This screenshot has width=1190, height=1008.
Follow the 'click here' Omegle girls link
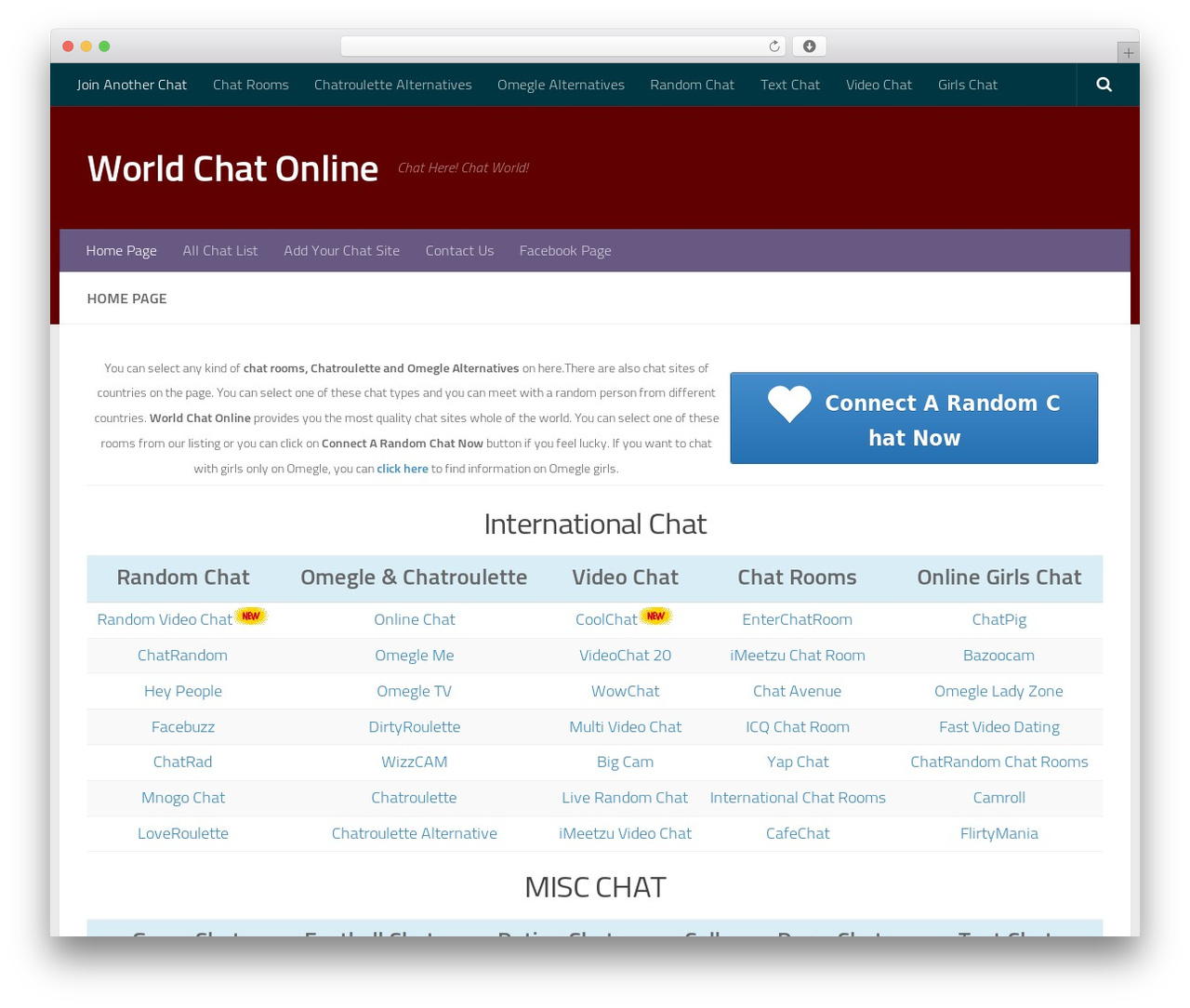point(403,469)
